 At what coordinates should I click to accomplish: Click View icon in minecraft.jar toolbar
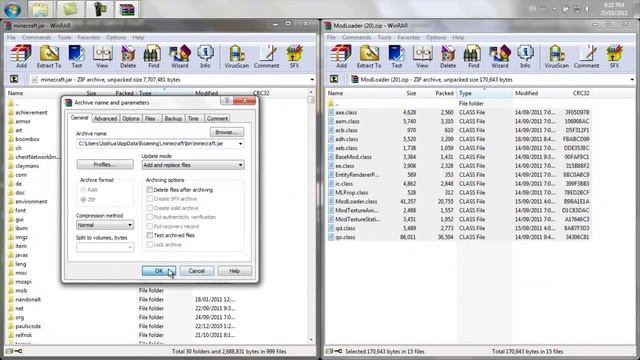pyautogui.click(x=102, y=56)
